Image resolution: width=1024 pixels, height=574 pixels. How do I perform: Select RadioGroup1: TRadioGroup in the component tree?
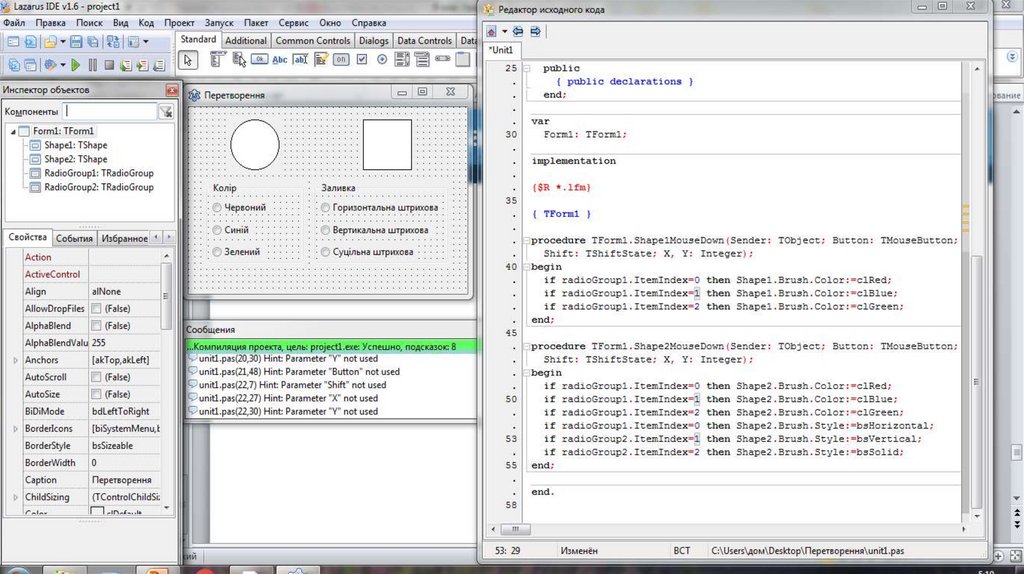(x=98, y=173)
